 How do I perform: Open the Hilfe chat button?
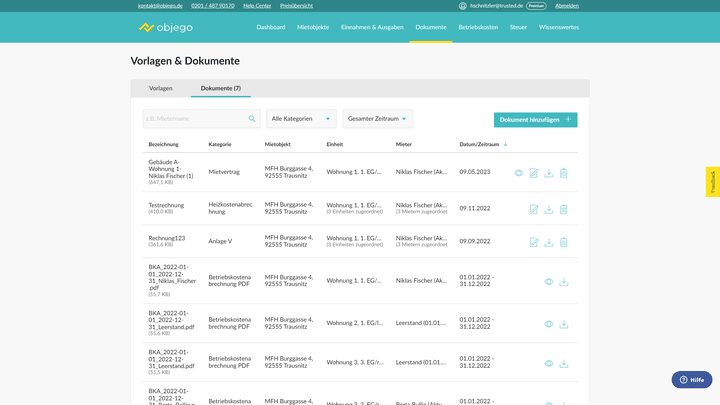click(691, 380)
